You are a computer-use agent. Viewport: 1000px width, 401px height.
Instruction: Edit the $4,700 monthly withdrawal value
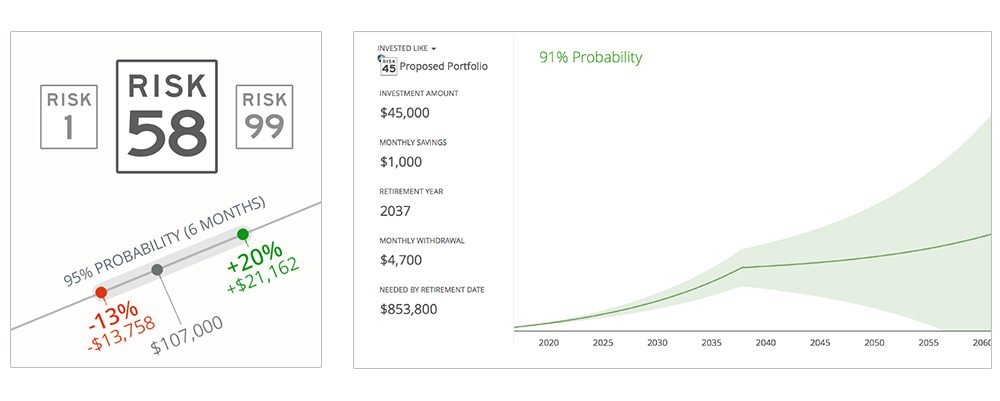(x=400, y=260)
